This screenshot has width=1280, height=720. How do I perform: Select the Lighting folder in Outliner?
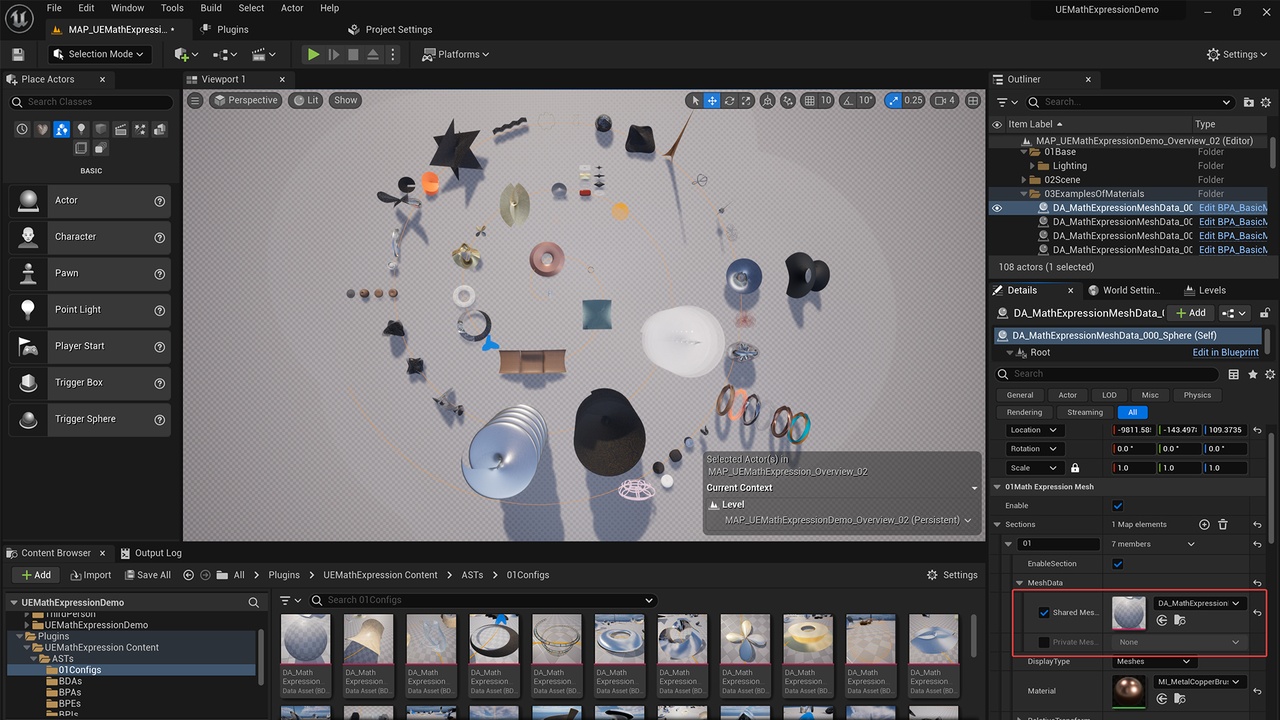1070,166
